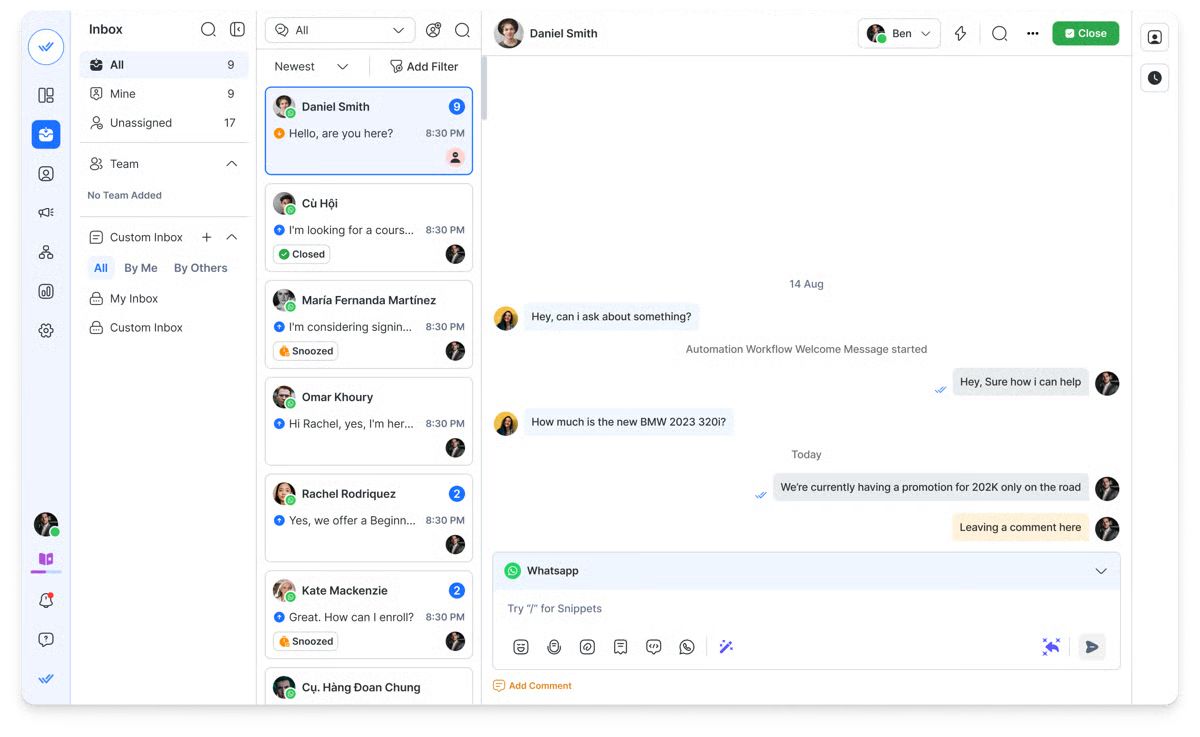The image size is (1200, 737).
Task: Select the By Me tab
Action: [x=141, y=268]
